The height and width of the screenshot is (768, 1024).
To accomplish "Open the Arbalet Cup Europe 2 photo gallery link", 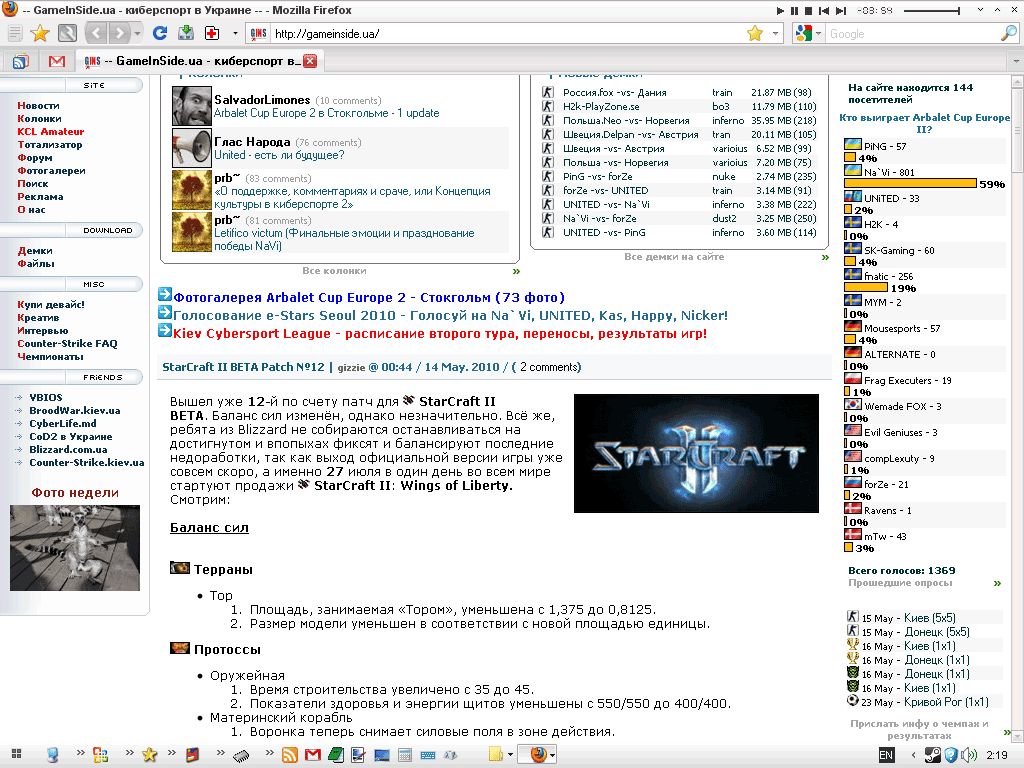I will (x=368, y=297).
